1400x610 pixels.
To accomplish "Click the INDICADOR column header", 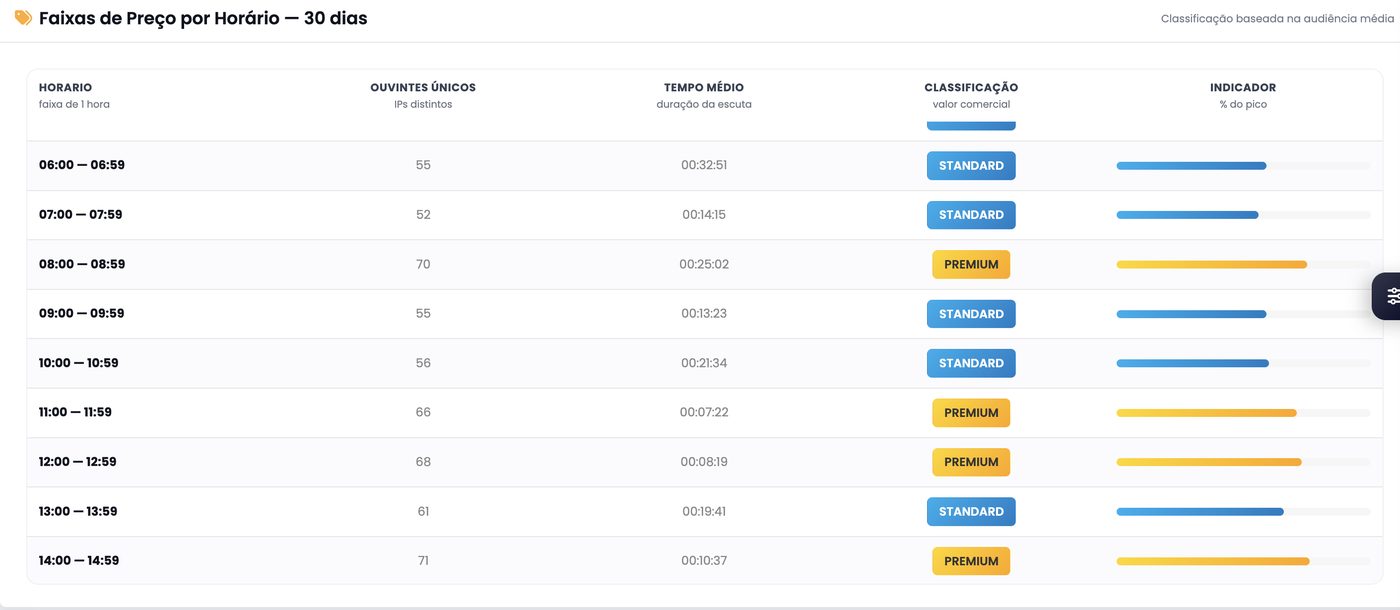I will tap(1243, 87).
